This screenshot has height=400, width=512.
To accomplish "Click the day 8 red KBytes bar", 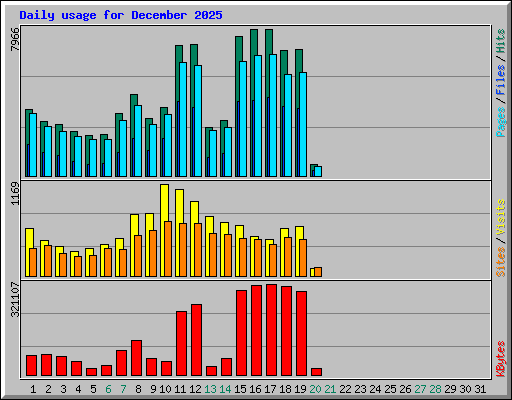I will coord(136,358).
